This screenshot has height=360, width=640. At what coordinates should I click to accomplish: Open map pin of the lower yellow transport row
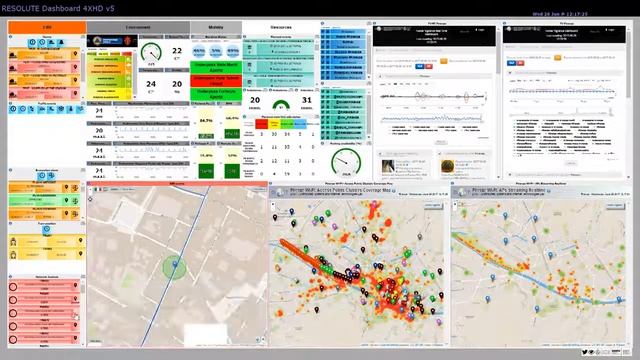click(x=80, y=253)
